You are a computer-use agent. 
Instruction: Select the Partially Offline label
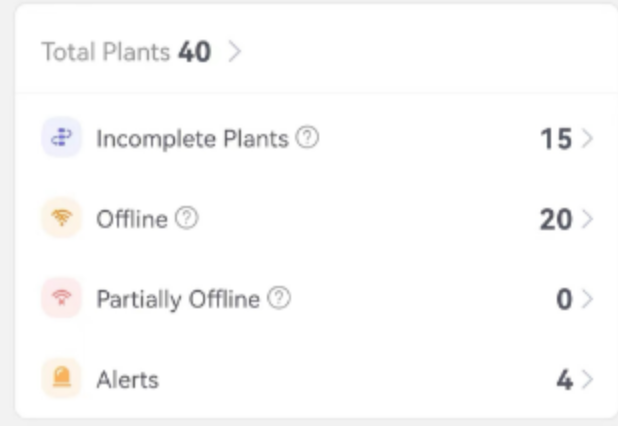pyautogui.click(x=178, y=299)
